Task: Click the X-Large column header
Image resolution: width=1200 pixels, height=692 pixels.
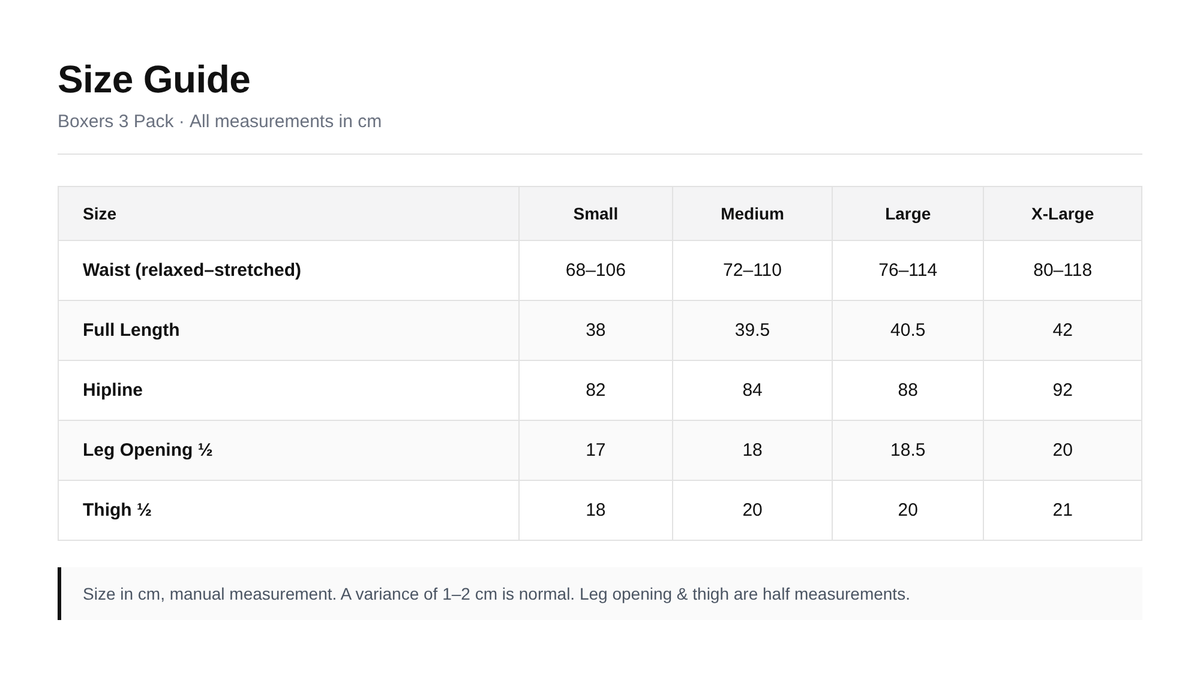Action: 1062,214
